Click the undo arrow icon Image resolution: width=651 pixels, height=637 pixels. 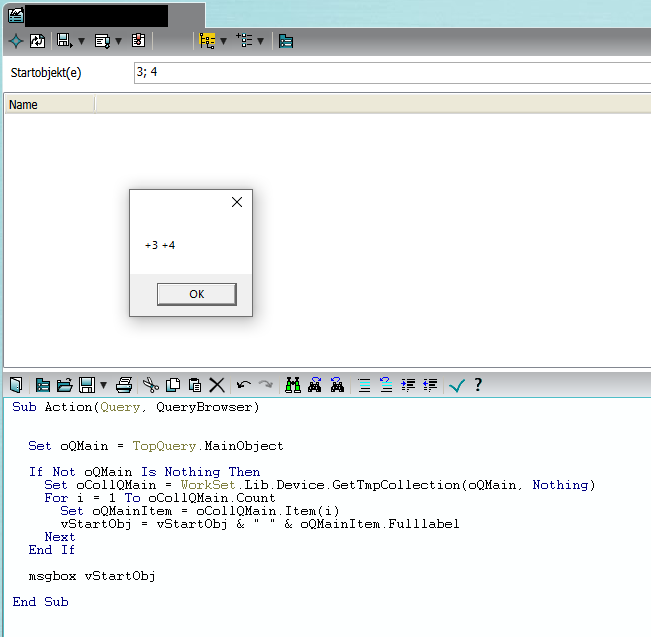click(x=243, y=385)
